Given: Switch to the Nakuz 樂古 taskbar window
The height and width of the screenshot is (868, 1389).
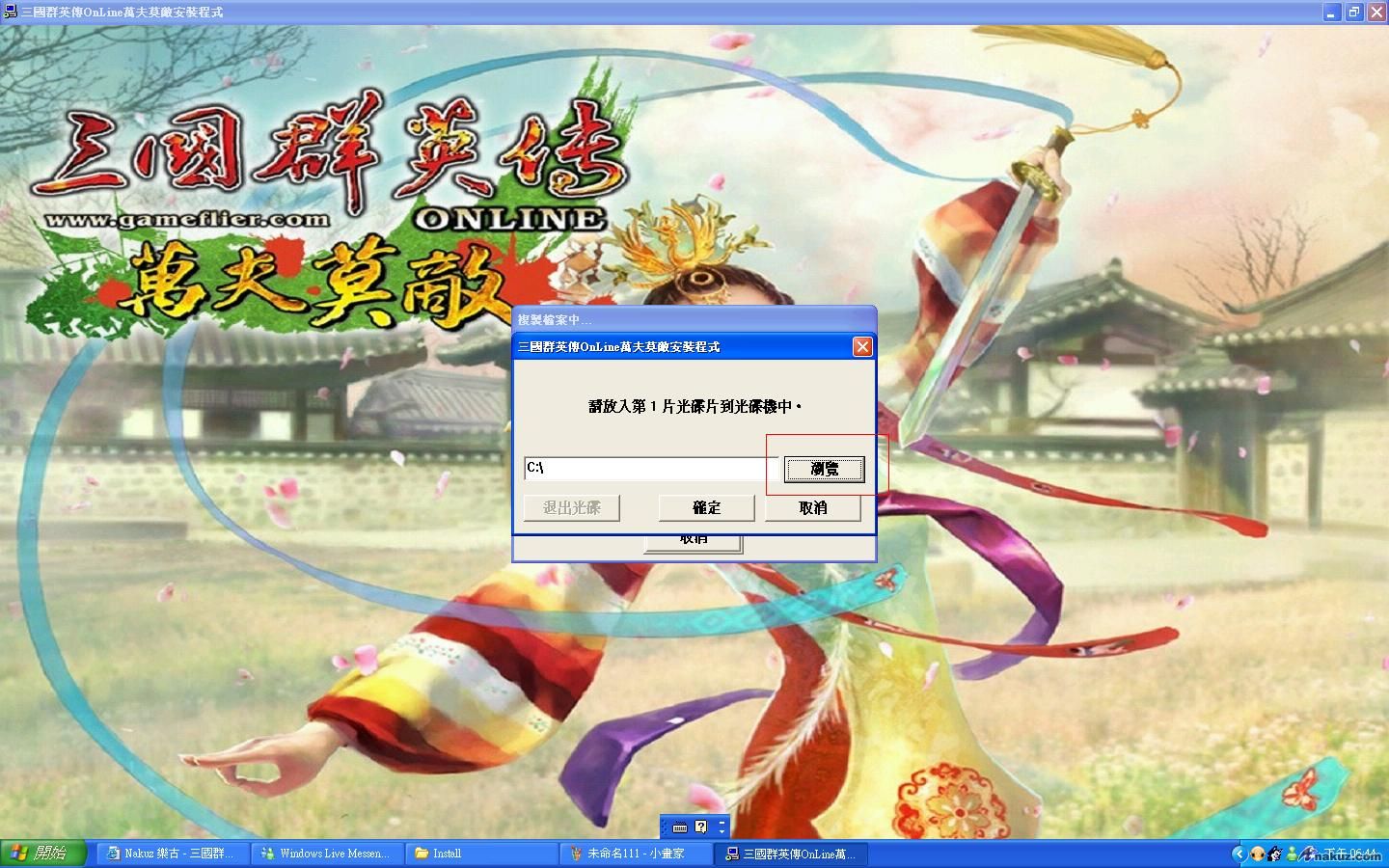Looking at the screenshot, I should coord(171,854).
